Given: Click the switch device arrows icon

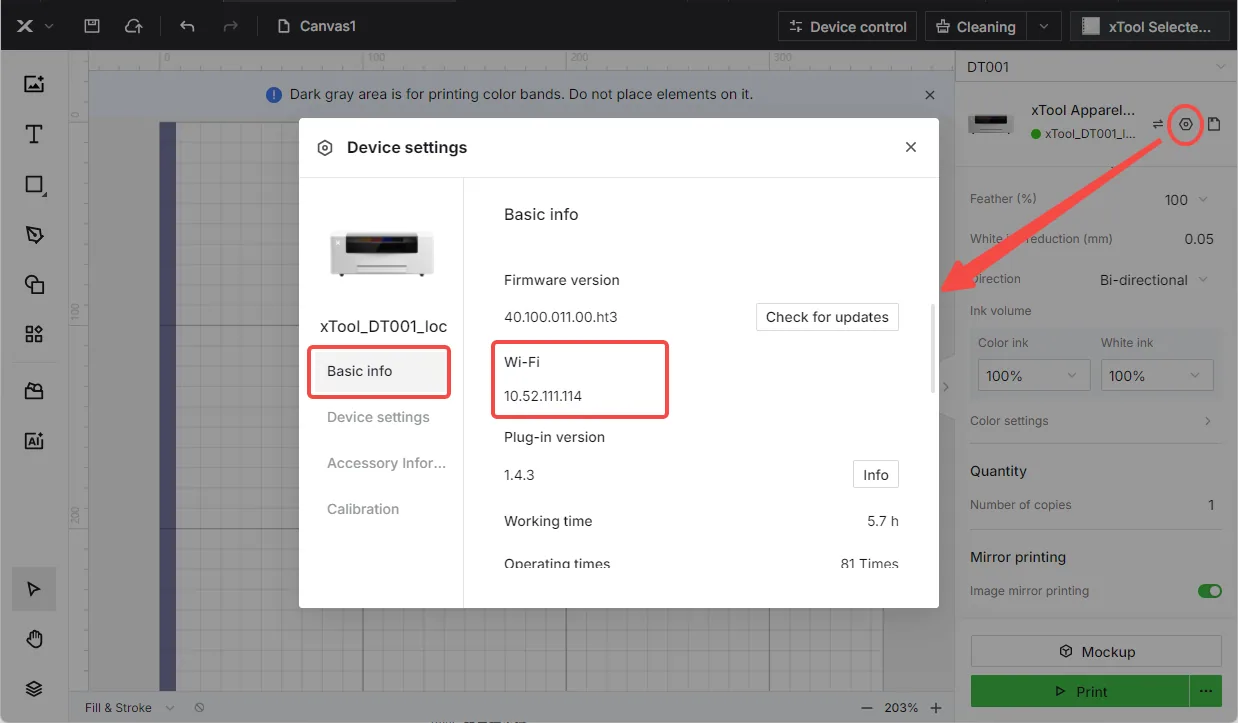Looking at the screenshot, I should [x=1158, y=124].
